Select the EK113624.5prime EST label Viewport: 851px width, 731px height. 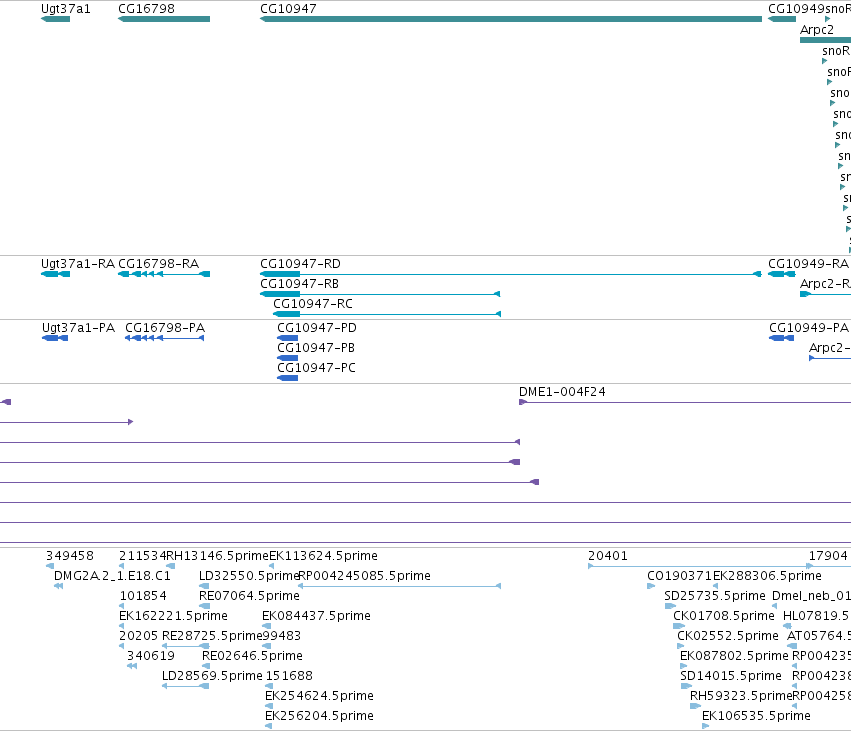pos(323,556)
